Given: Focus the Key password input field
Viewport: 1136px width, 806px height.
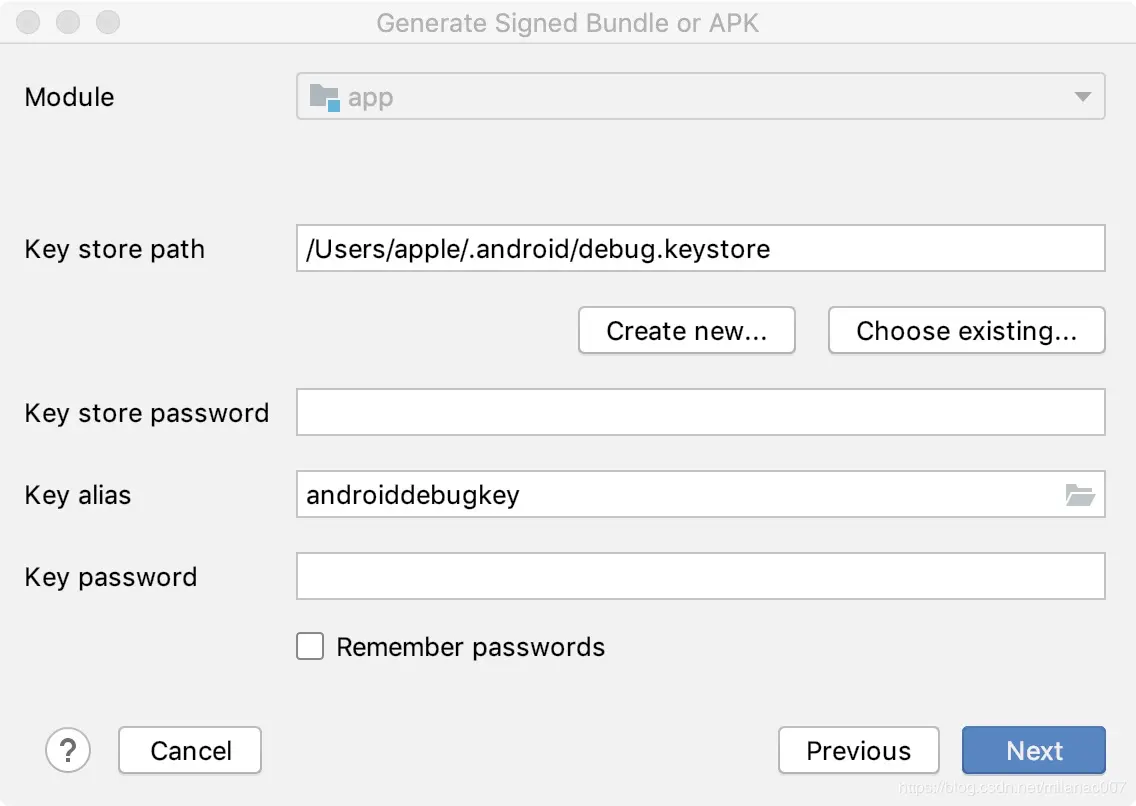Looking at the screenshot, I should click(700, 577).
